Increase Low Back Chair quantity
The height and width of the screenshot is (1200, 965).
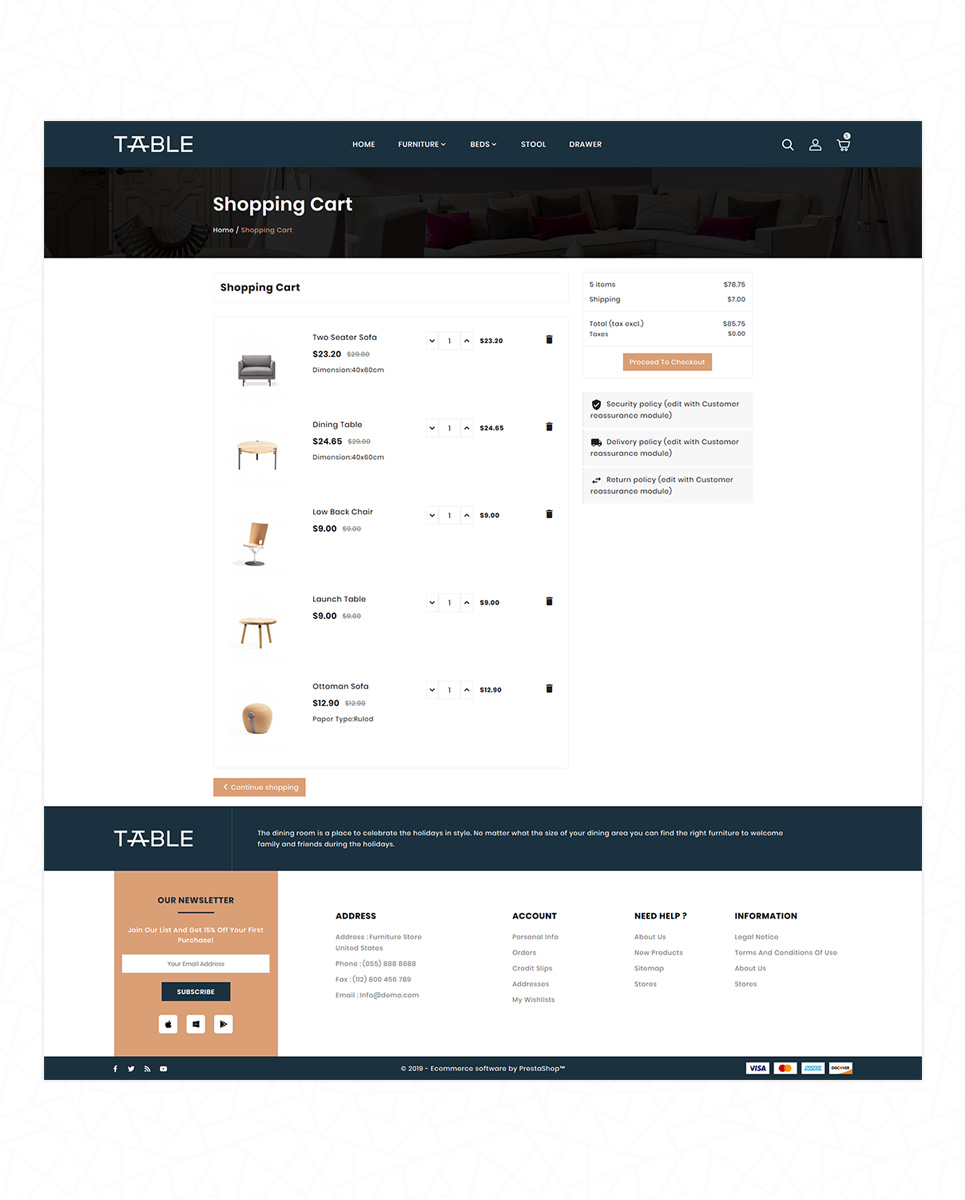467,515
